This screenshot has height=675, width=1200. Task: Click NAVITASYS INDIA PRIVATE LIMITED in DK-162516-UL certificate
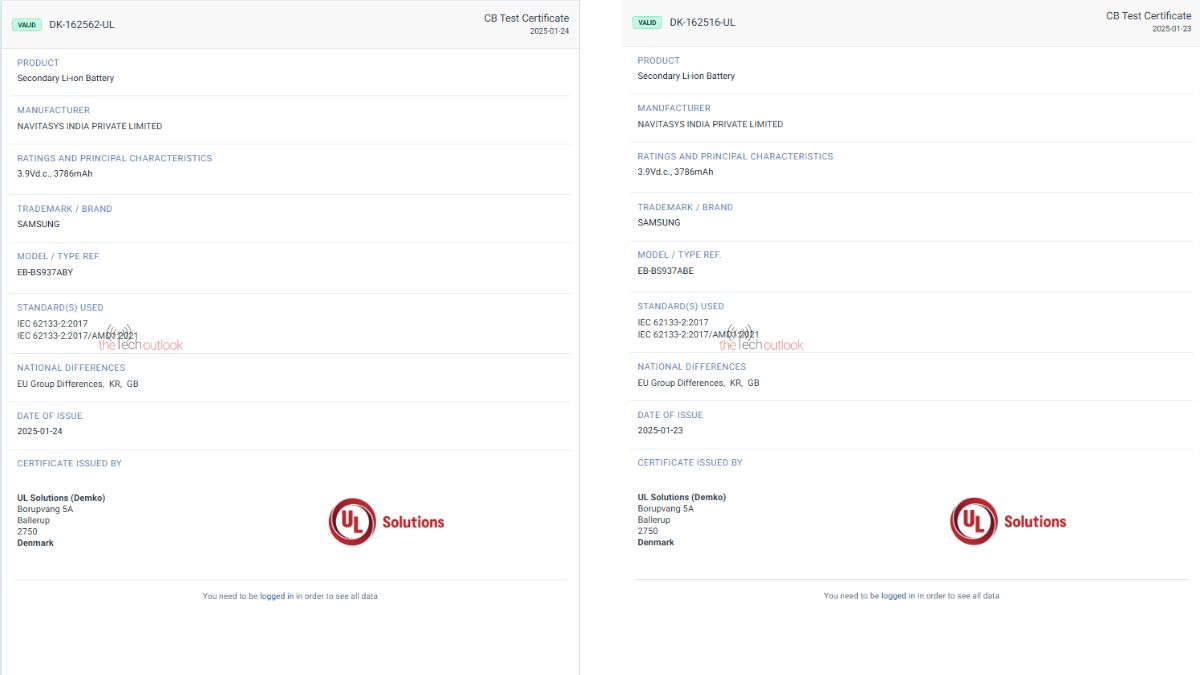point(711,124)
